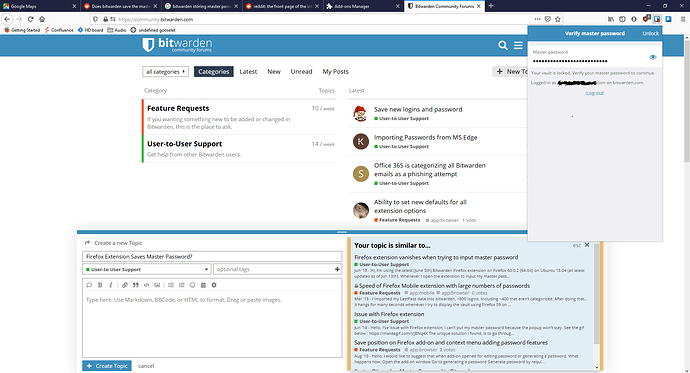
Task: Open topic about Office 365 categorizing Bitwarden emails
Action: tap(429, 170)
